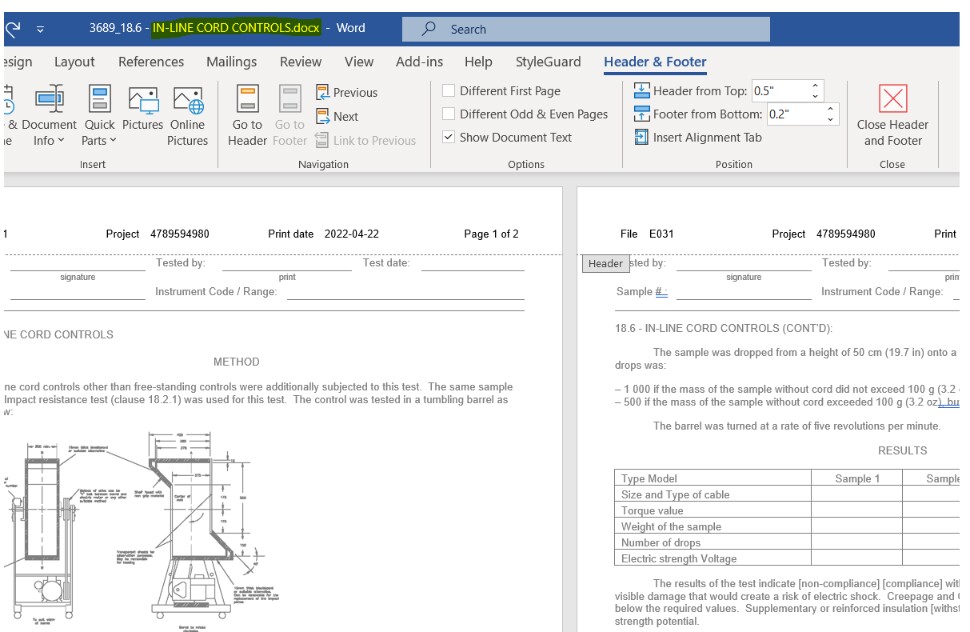Click the Redo icon in title bar
Viewport: 970px width, 632px height.
click(12, 28)
